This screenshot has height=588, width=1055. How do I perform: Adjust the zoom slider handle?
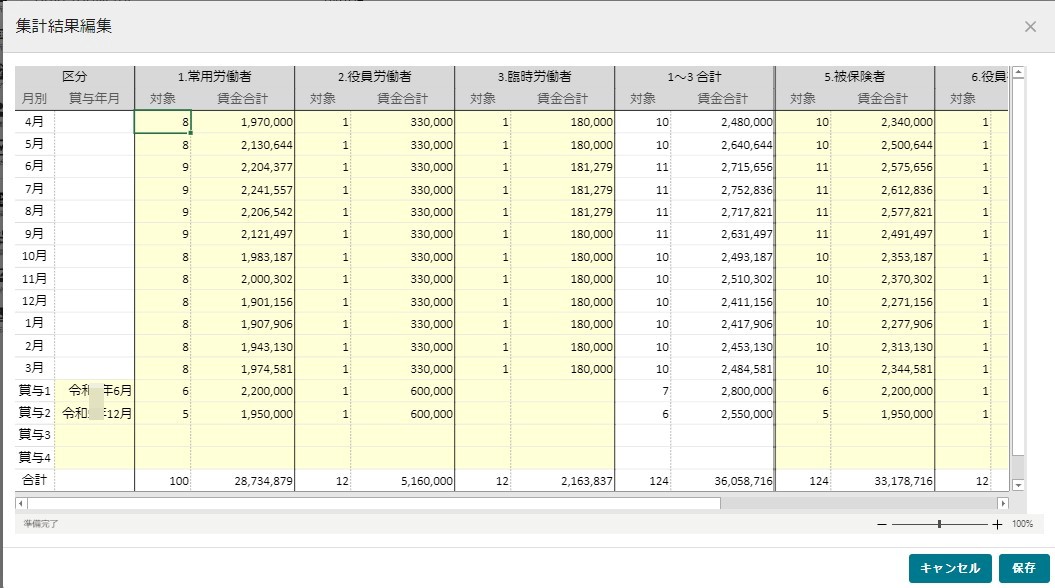pyautogui.click(x=939, y=524)
